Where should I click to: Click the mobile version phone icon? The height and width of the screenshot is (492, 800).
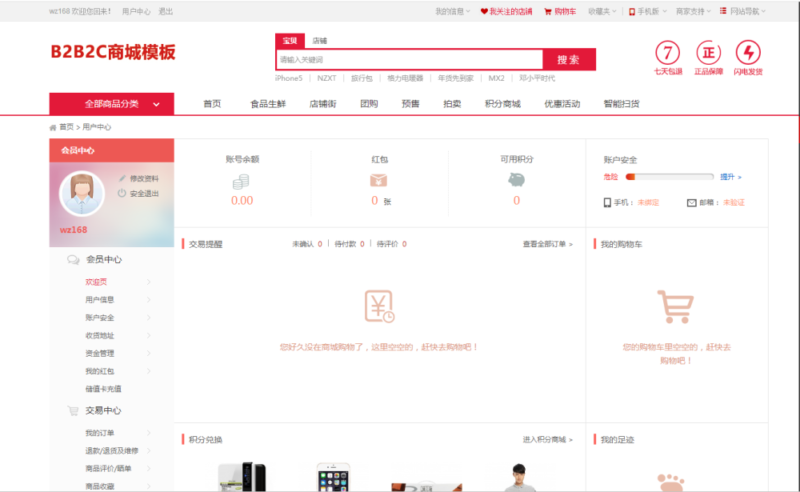pos(632,11)
